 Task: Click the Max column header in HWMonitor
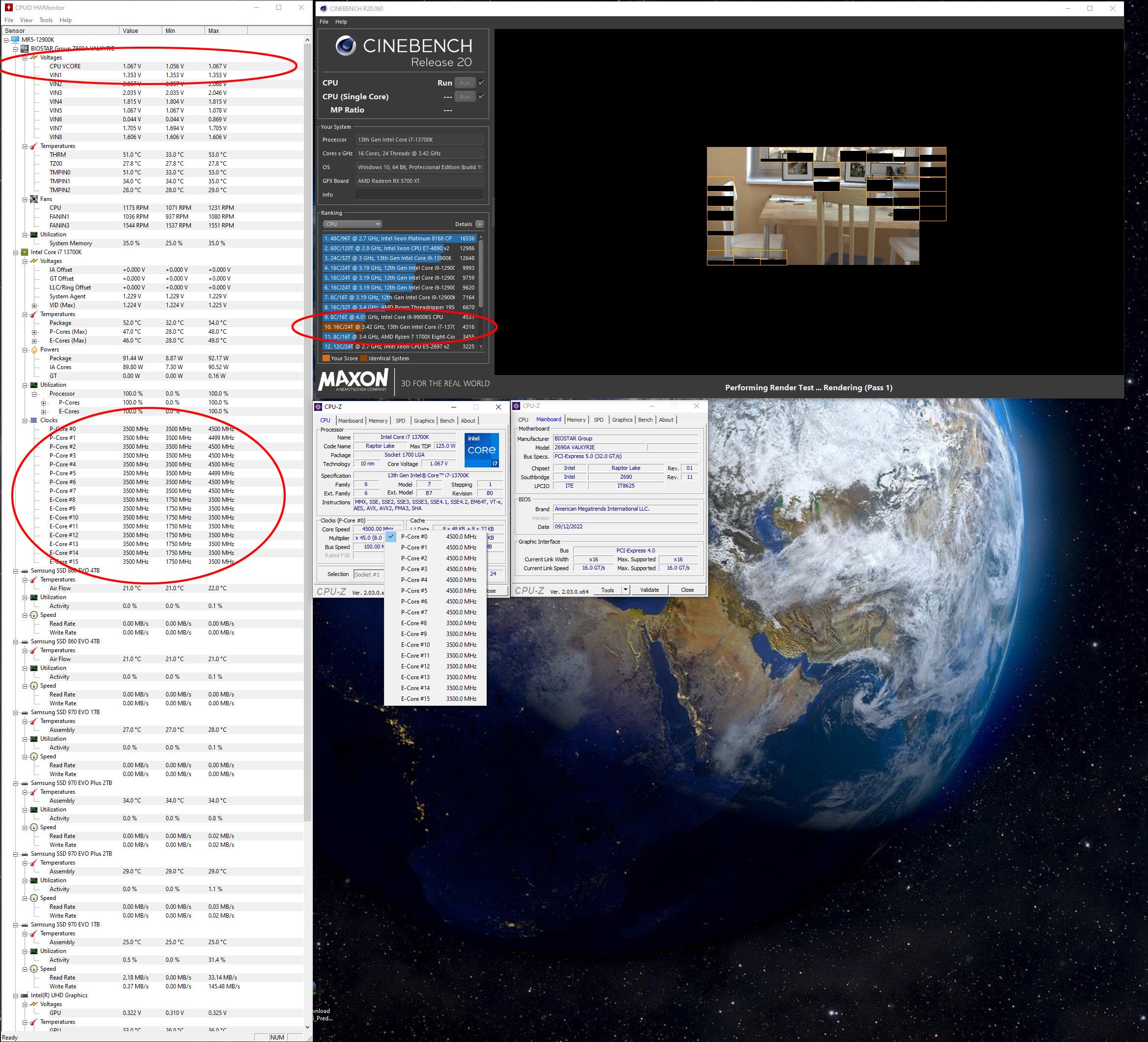[x=226, y=31]
